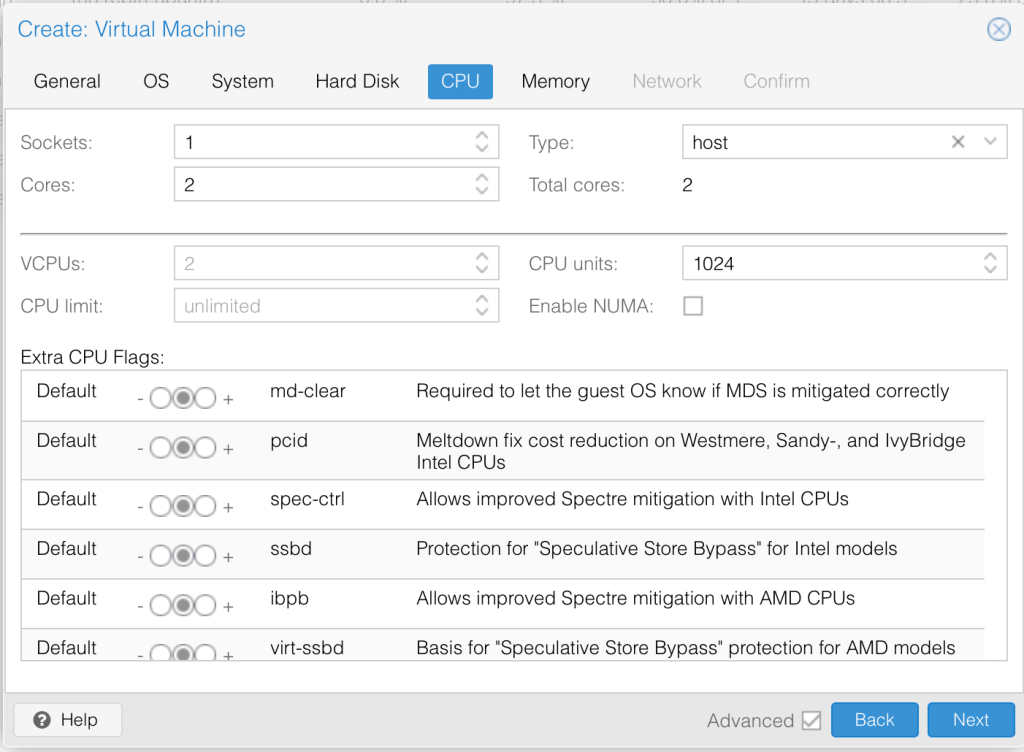Clear the CPU Type field with X icon

958,142
